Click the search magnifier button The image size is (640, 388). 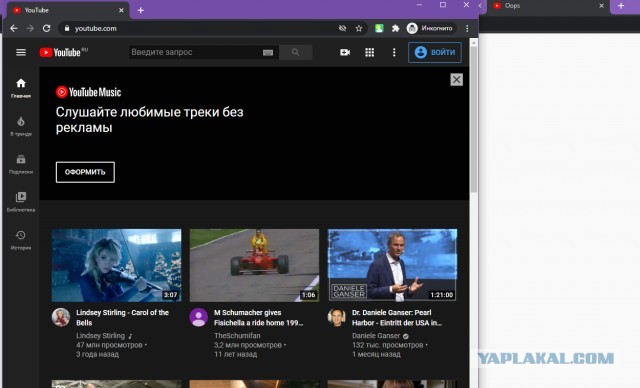[296, 52]
